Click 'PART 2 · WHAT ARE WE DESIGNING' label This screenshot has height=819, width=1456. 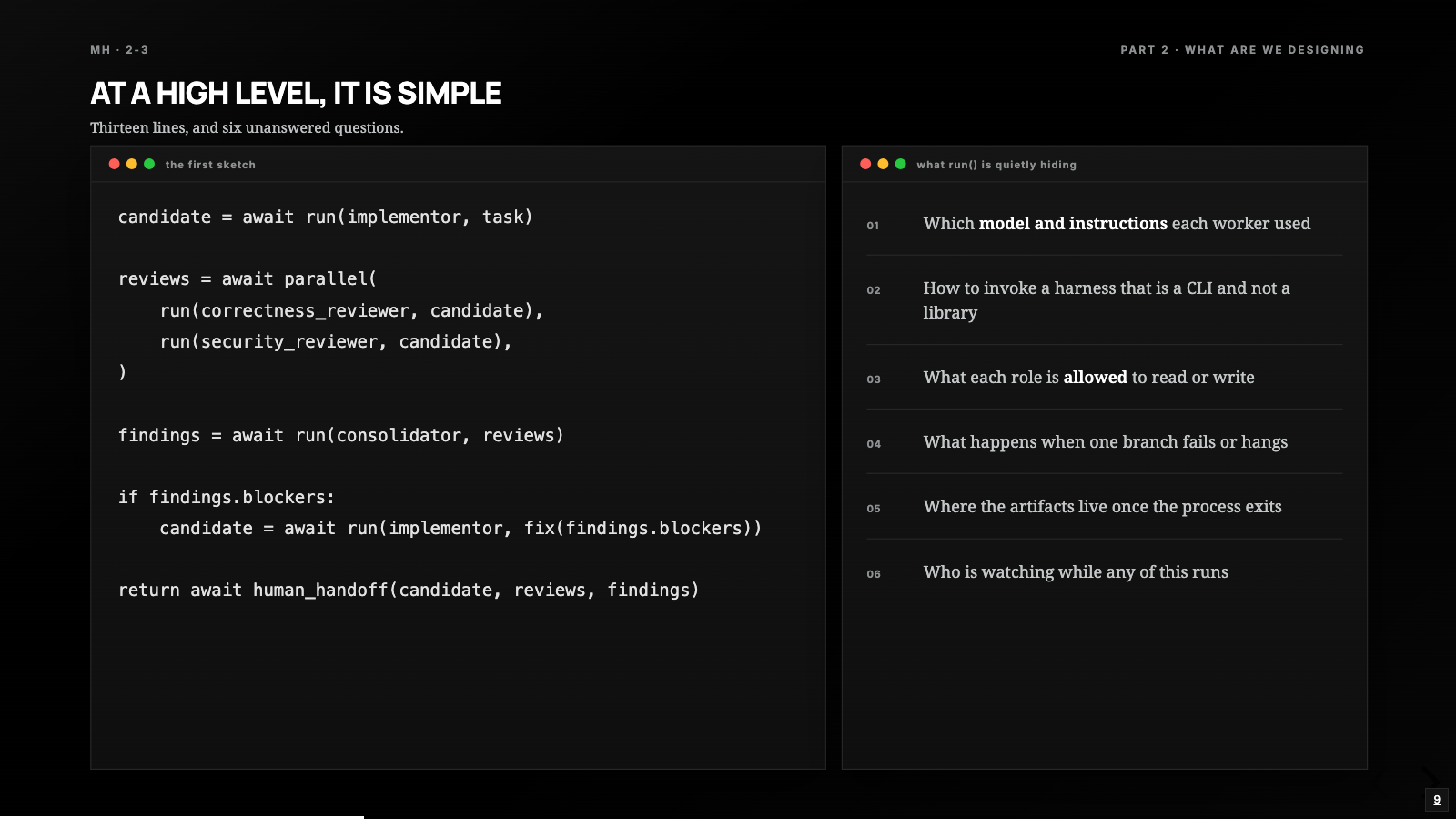click(1242, 50)
